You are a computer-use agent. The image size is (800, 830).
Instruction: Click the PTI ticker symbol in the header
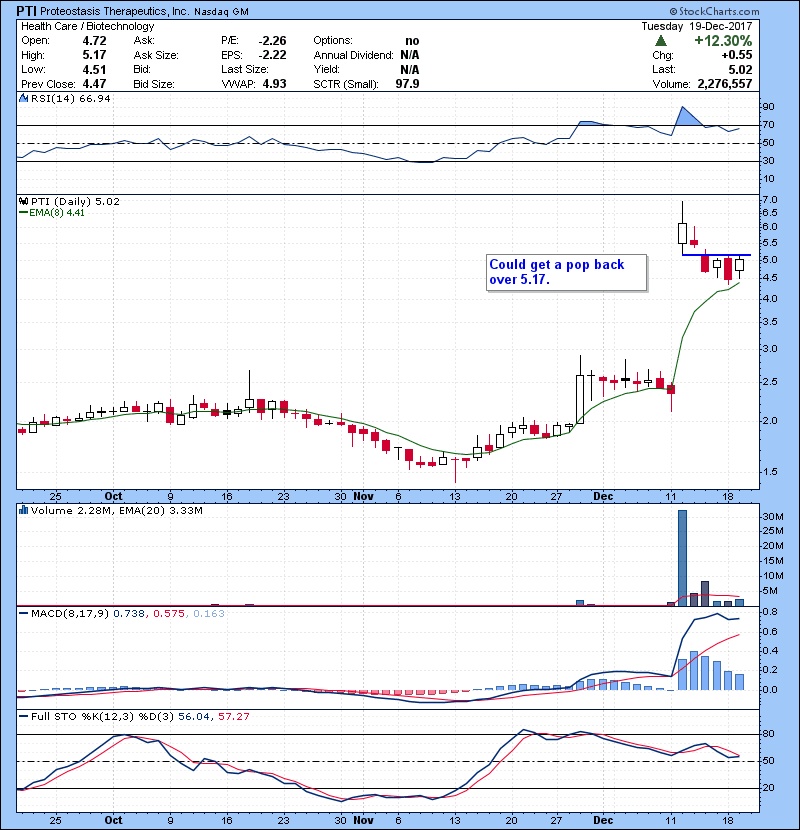pyautogui.click(x=26, y=11)
